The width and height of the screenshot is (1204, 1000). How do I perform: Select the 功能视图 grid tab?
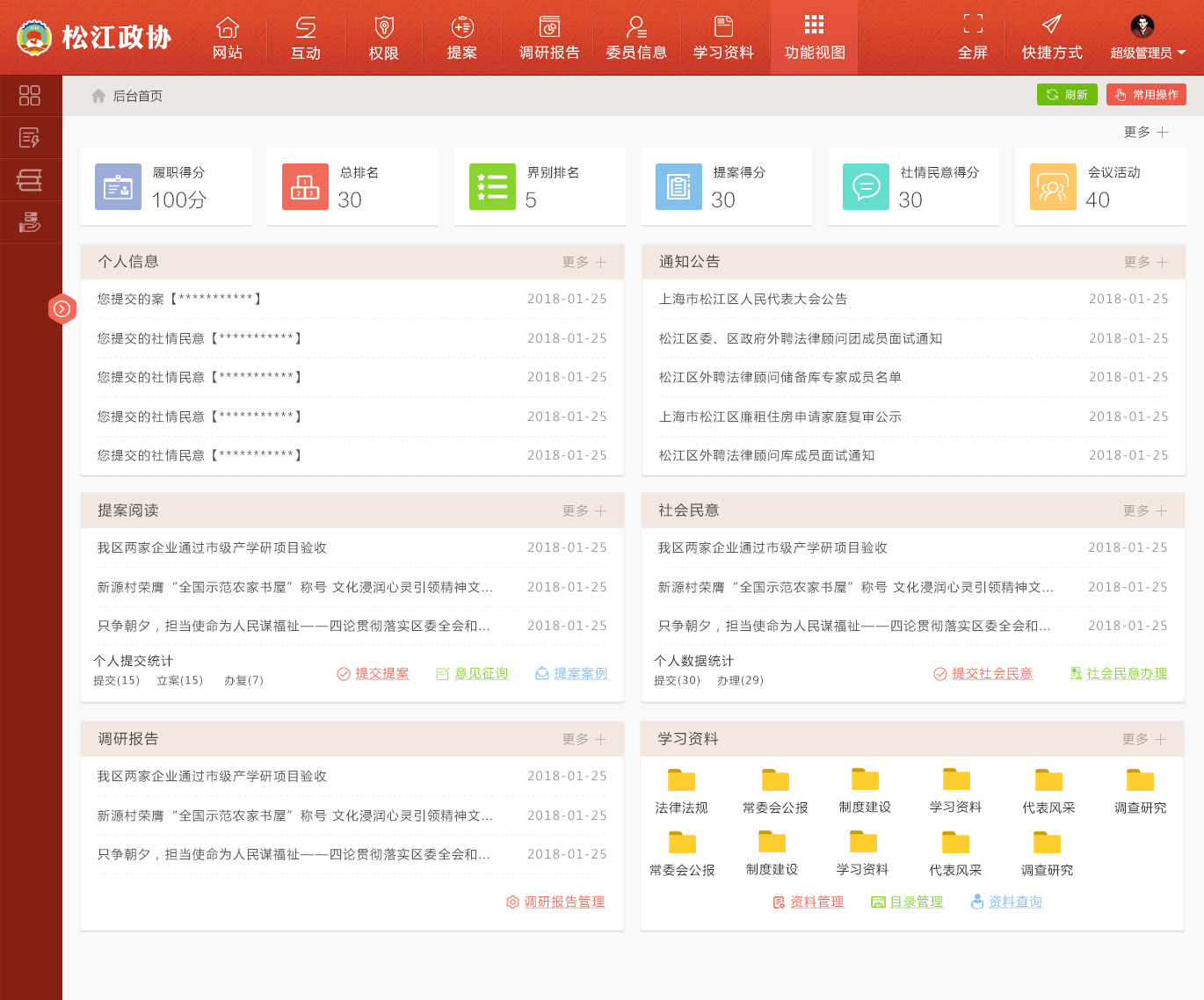pyautogui.click(x=815, y=38)
